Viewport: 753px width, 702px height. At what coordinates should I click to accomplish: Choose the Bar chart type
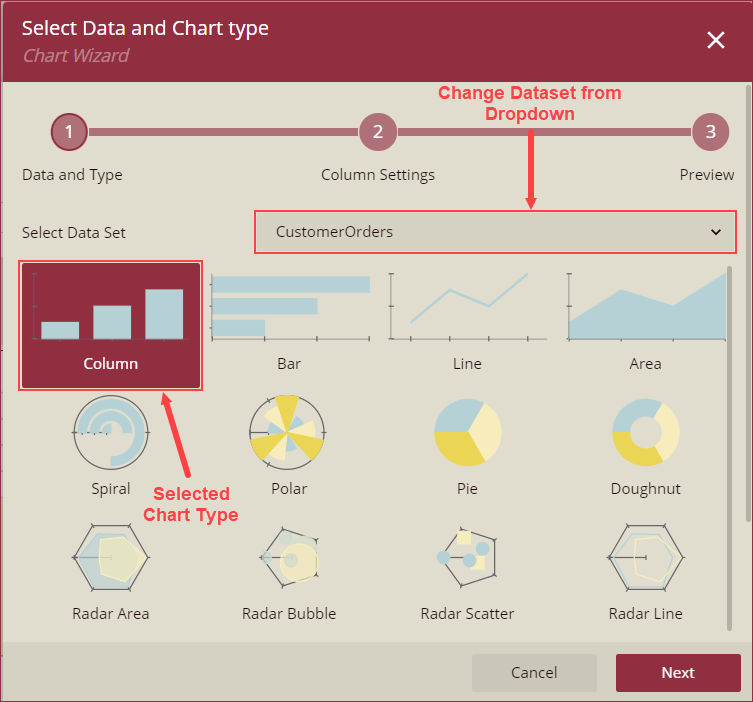[x=289, y=325]
